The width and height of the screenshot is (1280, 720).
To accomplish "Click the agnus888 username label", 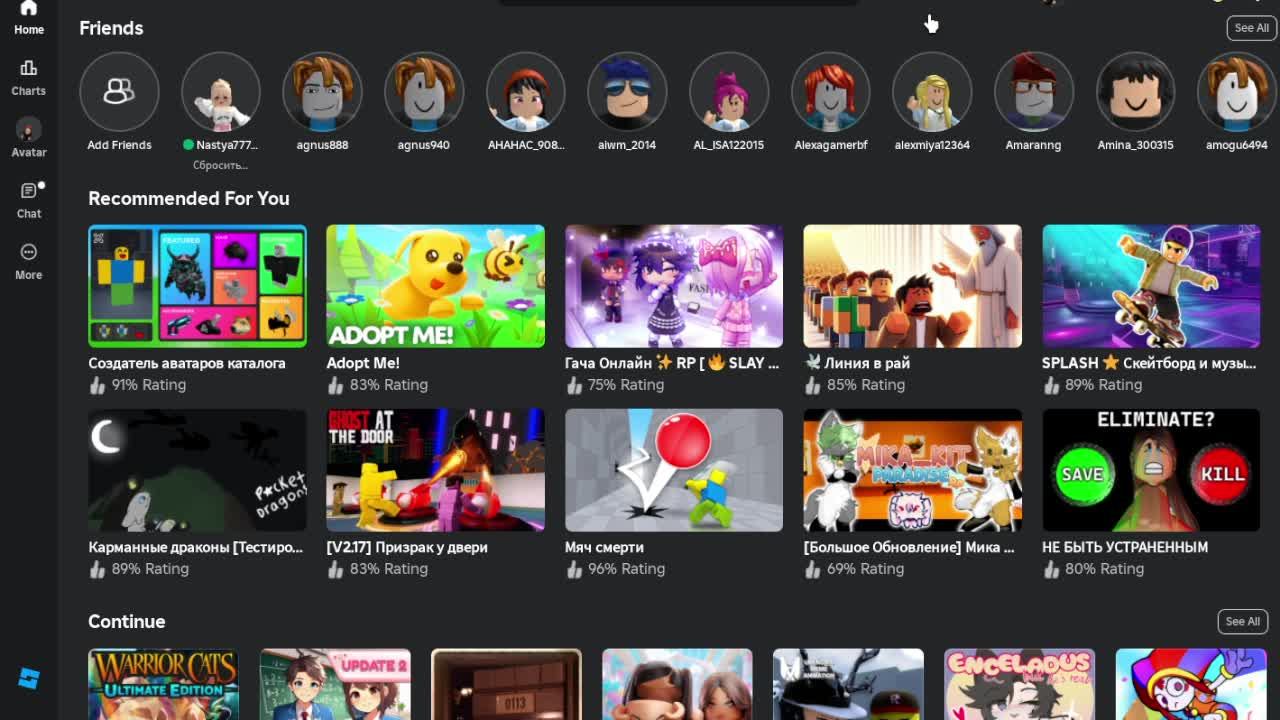I will pyautogui.click(x=322, y=145).
